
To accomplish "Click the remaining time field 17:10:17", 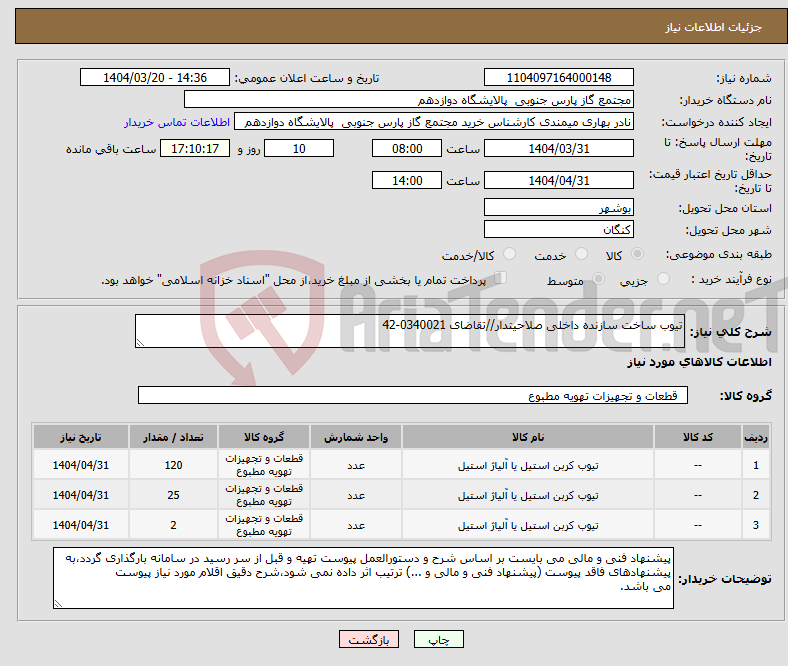I will coord(195,149).
